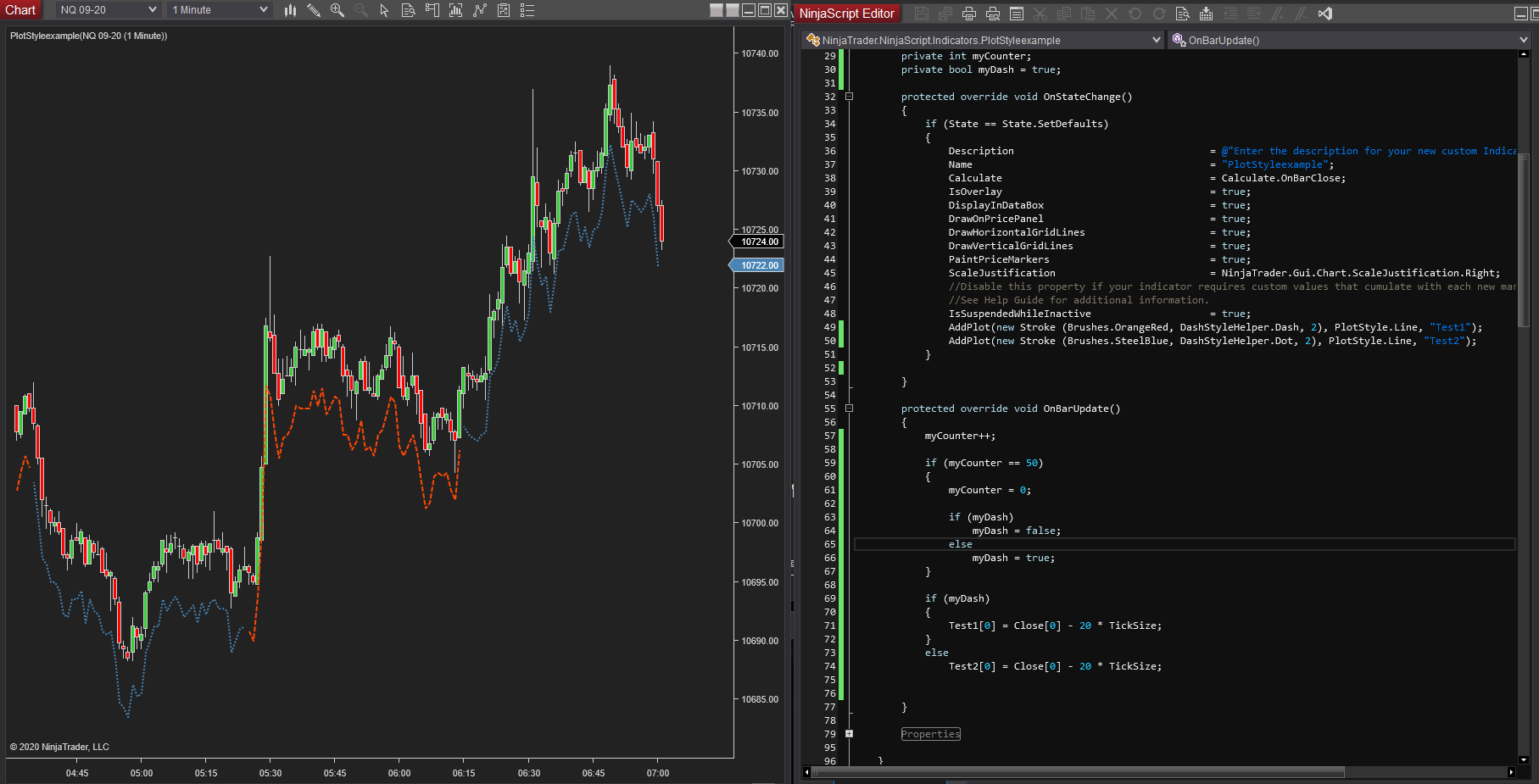
Task: Open the Data Series icon
Action: click(455, 10)
